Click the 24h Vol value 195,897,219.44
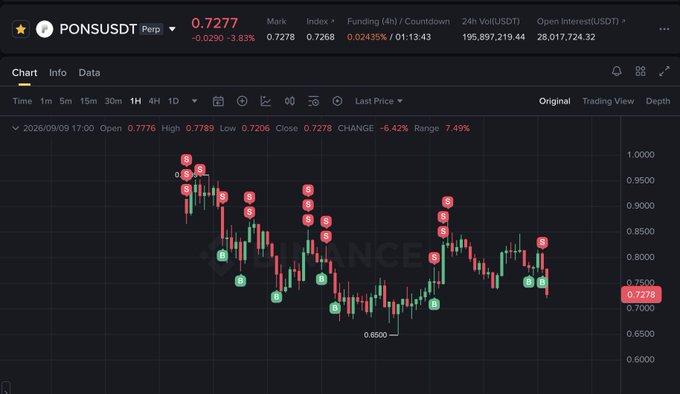Image resolution: width=680 pixels, height=394 pixels. 493,37
